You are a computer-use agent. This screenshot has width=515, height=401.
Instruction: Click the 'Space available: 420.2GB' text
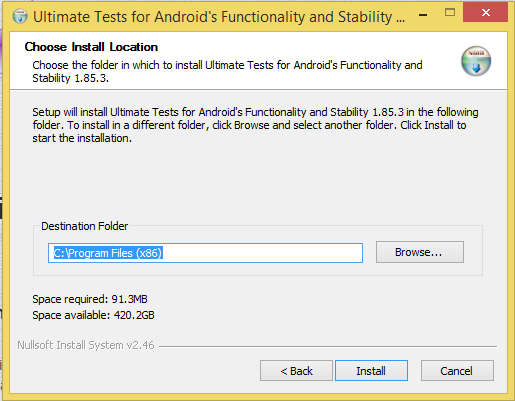pyautogui.click(x=93, y=315)
